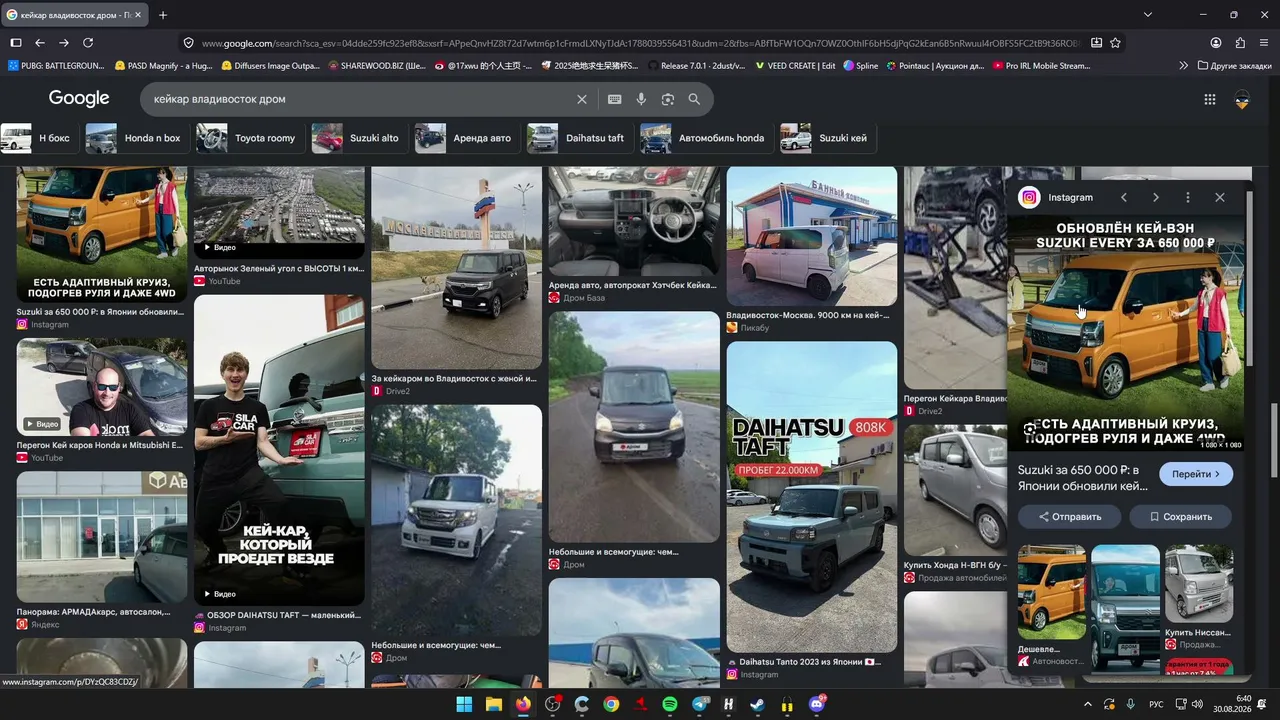Show the next image in preview panel

pos(1156,198)
